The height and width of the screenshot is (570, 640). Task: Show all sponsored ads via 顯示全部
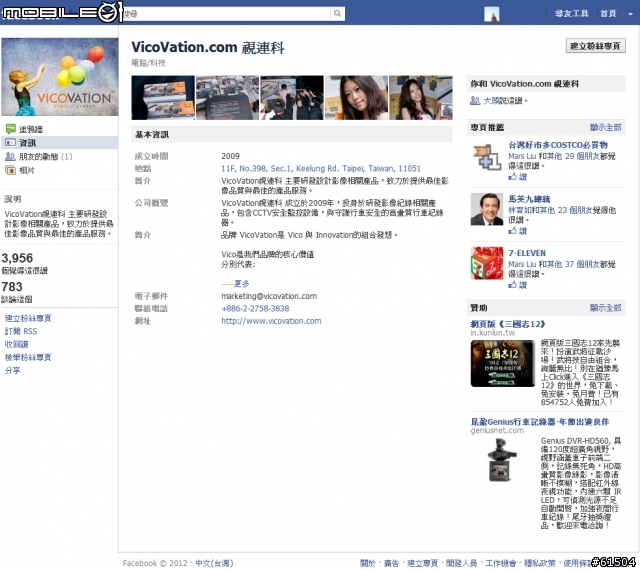click(x=605, y=308)
